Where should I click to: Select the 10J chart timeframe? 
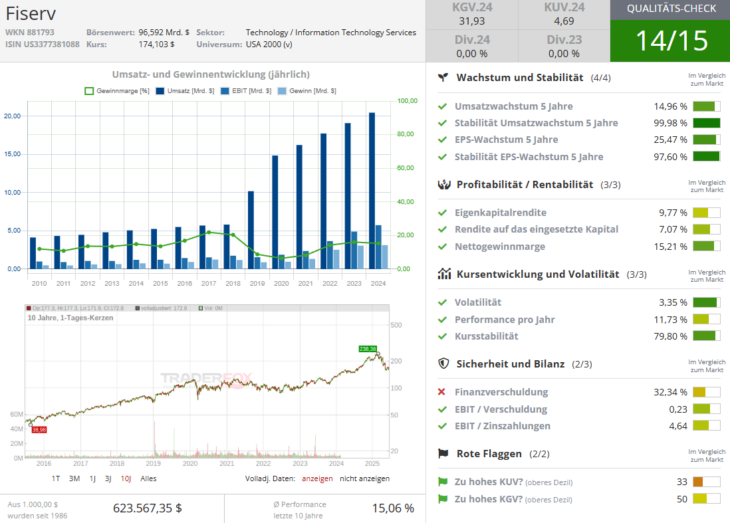click(x=126, y=478)
